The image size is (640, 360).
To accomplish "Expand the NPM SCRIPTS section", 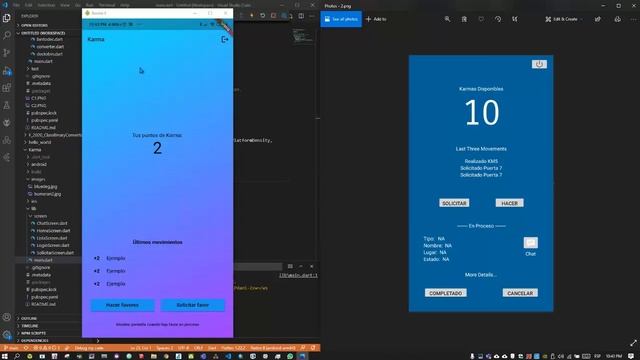I will (x=35, y=333).
